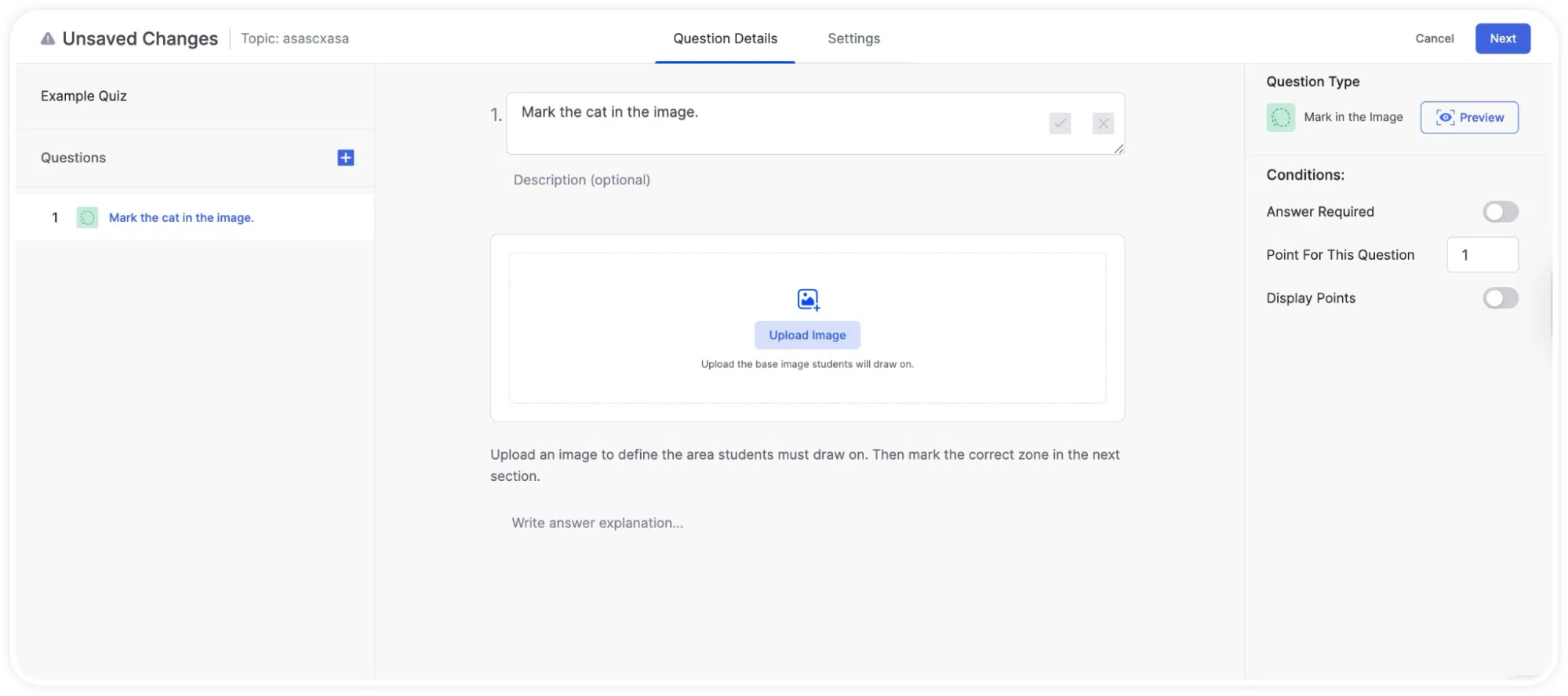This screenshot has height=696, width=1568.
Task: Click the Unsaved Changes warning icon
Action: click(x=48, y=38)
